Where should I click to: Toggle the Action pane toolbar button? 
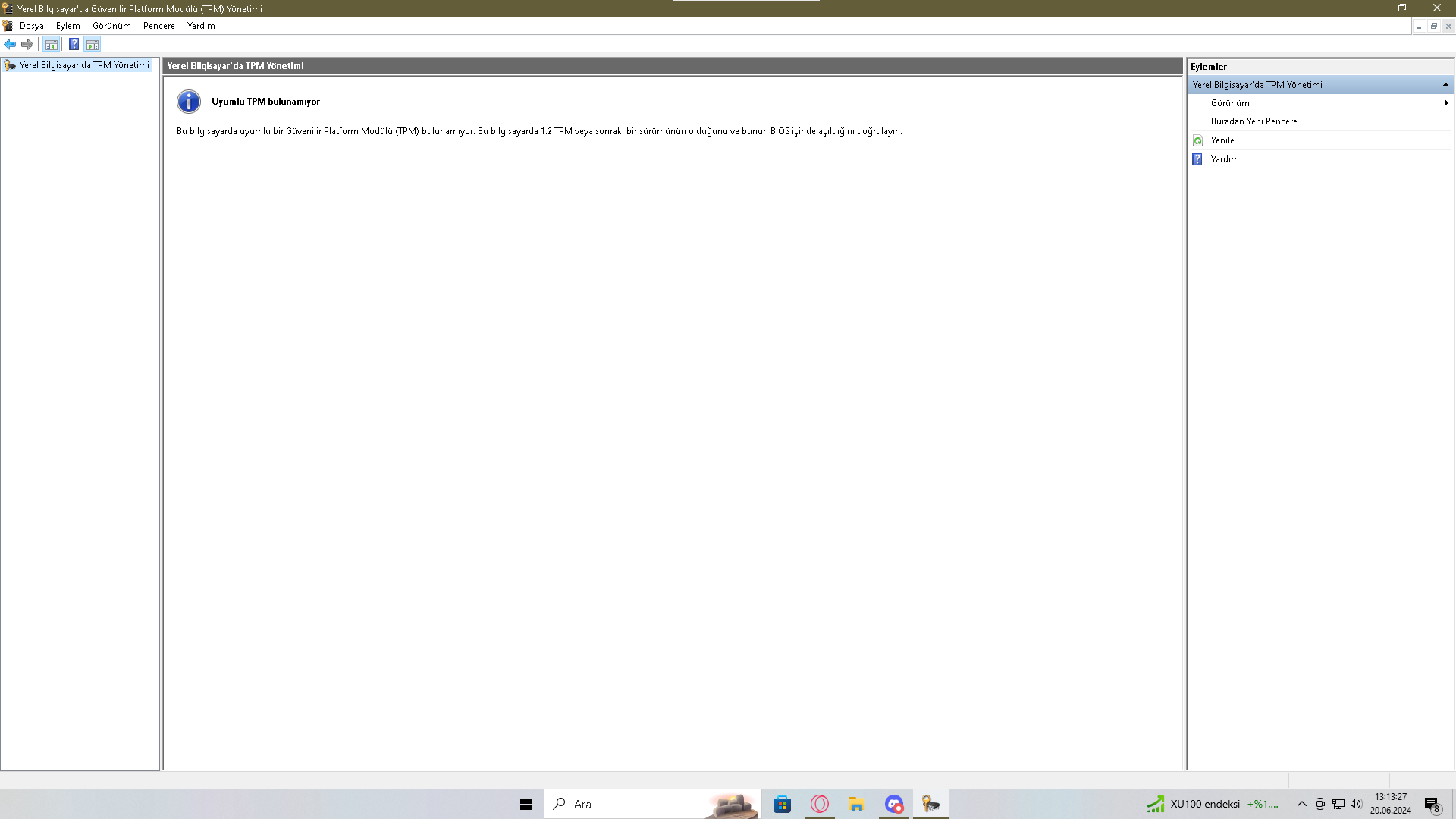tap(93, 45)
